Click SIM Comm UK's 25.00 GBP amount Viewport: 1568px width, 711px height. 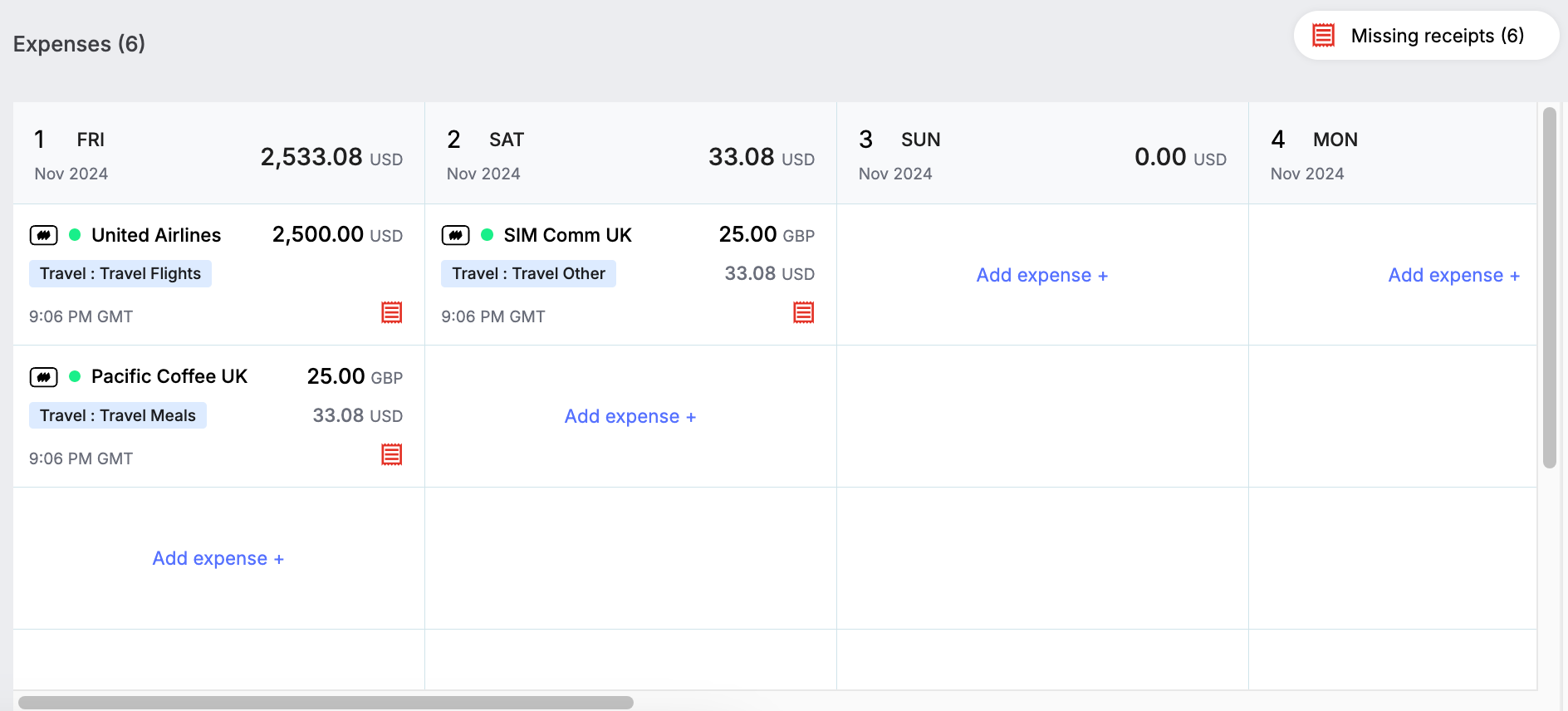point(767,235)
